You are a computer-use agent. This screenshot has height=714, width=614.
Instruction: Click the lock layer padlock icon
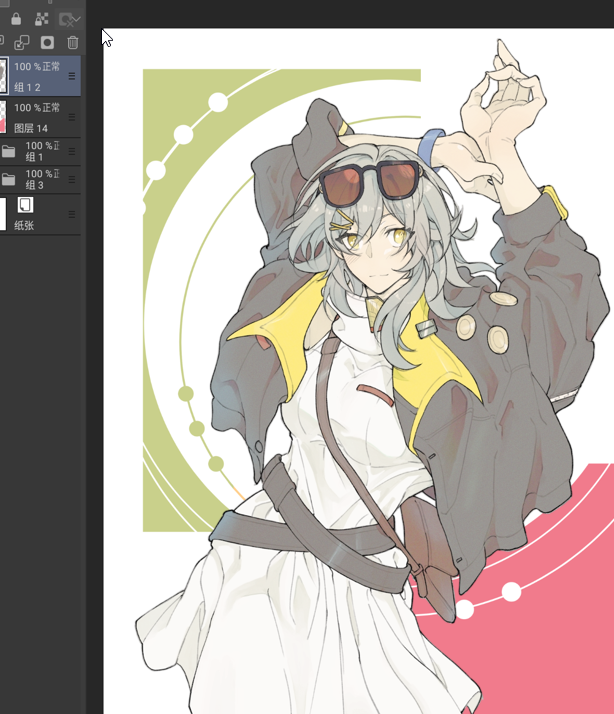coord(16,19)
